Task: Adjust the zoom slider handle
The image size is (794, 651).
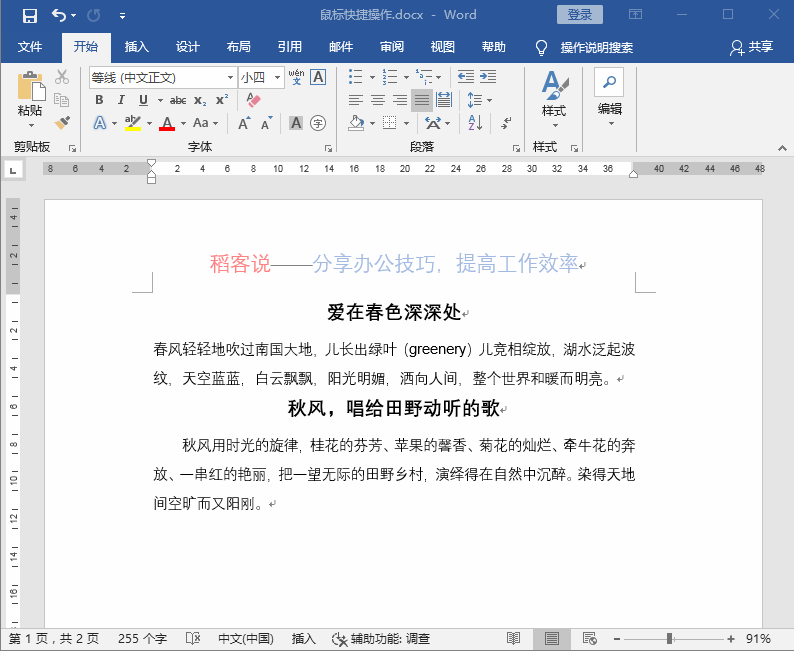Action: [669, 639]
